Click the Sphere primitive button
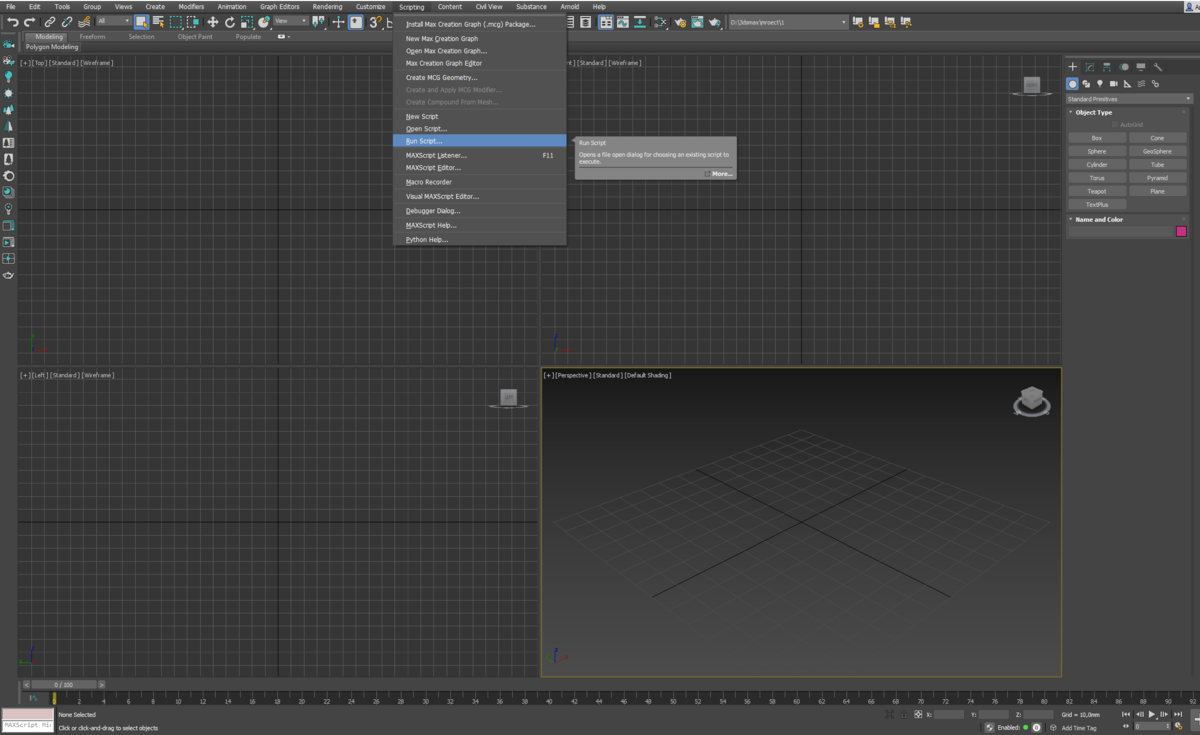This screenshot has width=1200, height=735. coord(1097,151)
